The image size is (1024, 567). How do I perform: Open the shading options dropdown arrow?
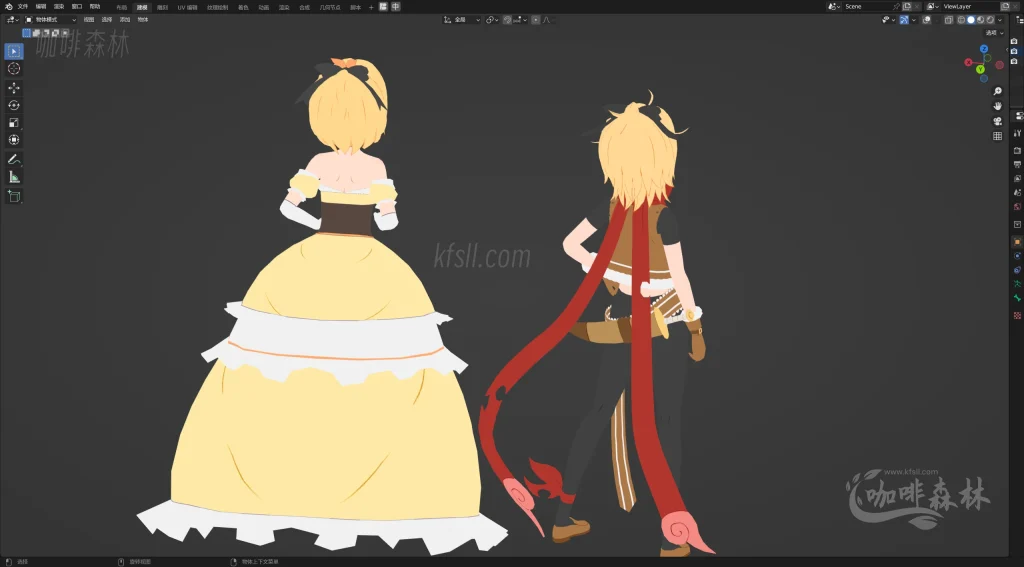[x=1000, y=20]
